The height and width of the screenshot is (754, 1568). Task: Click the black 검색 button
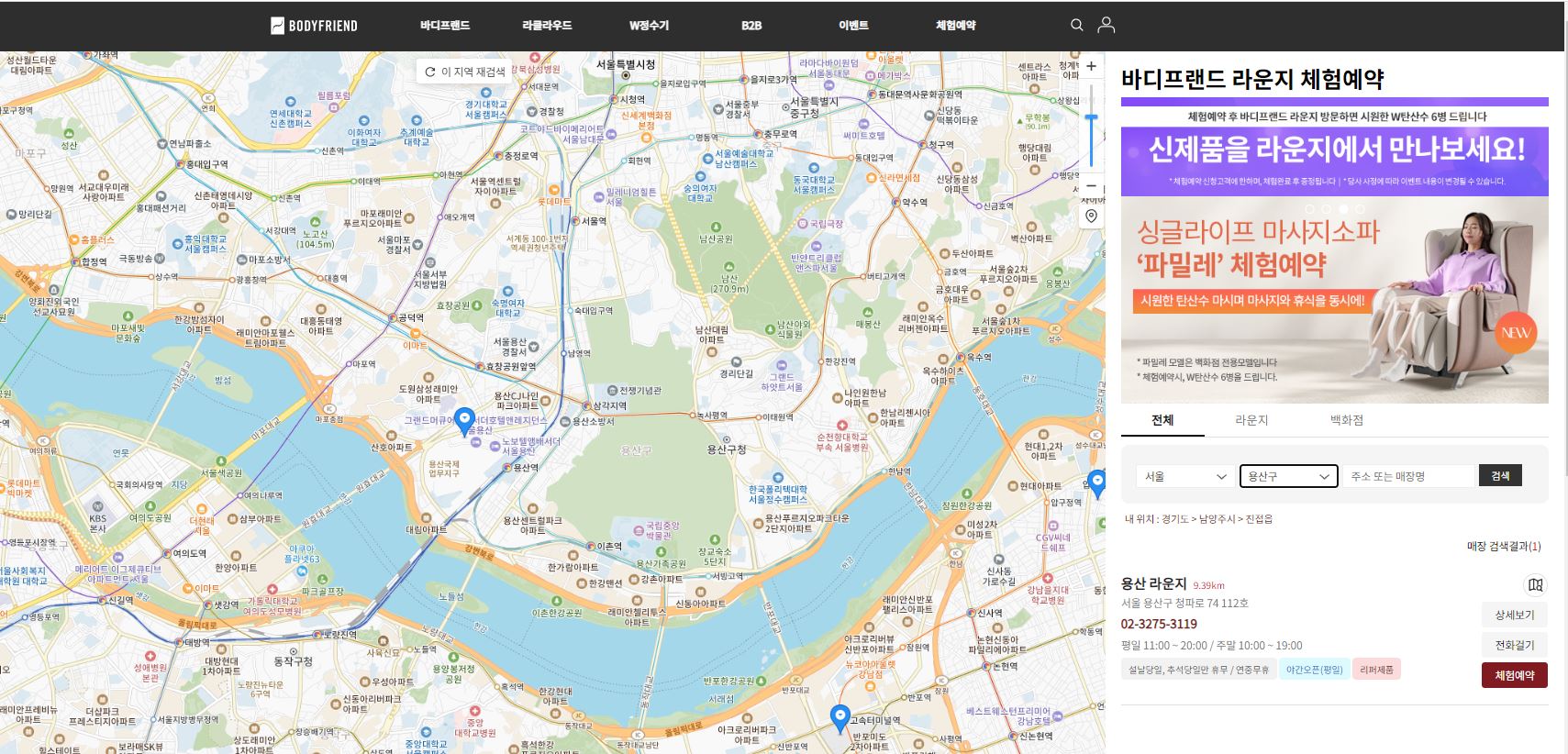pos(1500,475)
